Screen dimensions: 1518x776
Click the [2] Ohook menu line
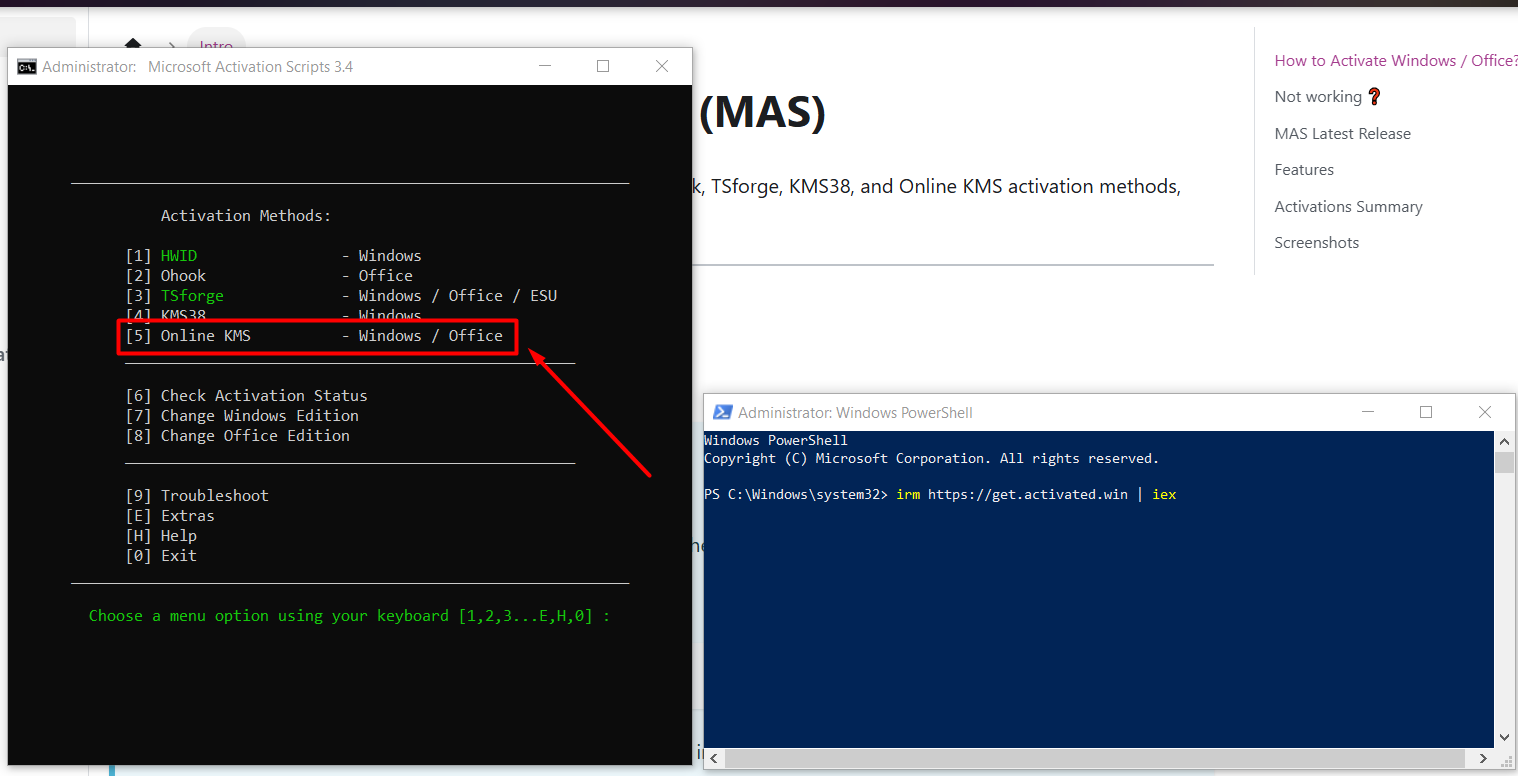pos(269,276)
